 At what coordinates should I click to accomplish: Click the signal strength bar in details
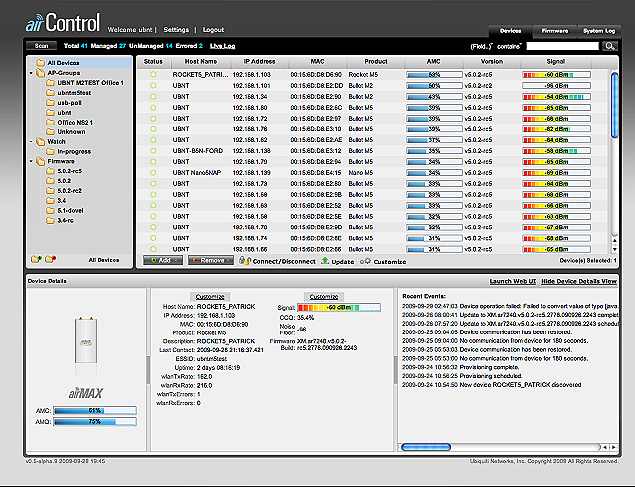coord(339,308)
